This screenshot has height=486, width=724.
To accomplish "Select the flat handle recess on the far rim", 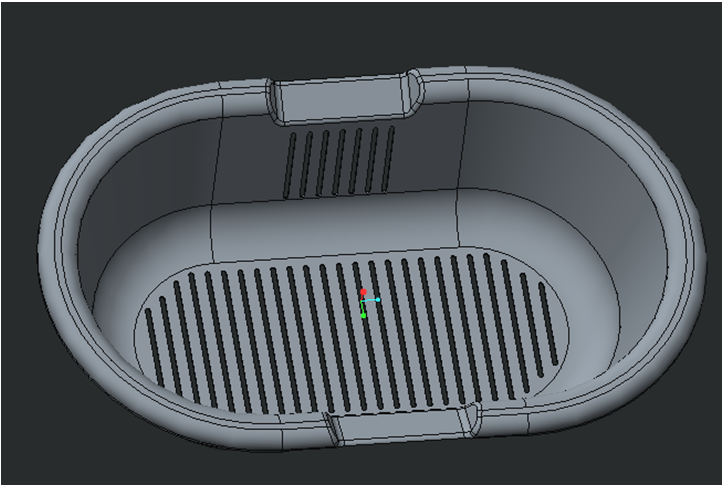I will (342, 99).
